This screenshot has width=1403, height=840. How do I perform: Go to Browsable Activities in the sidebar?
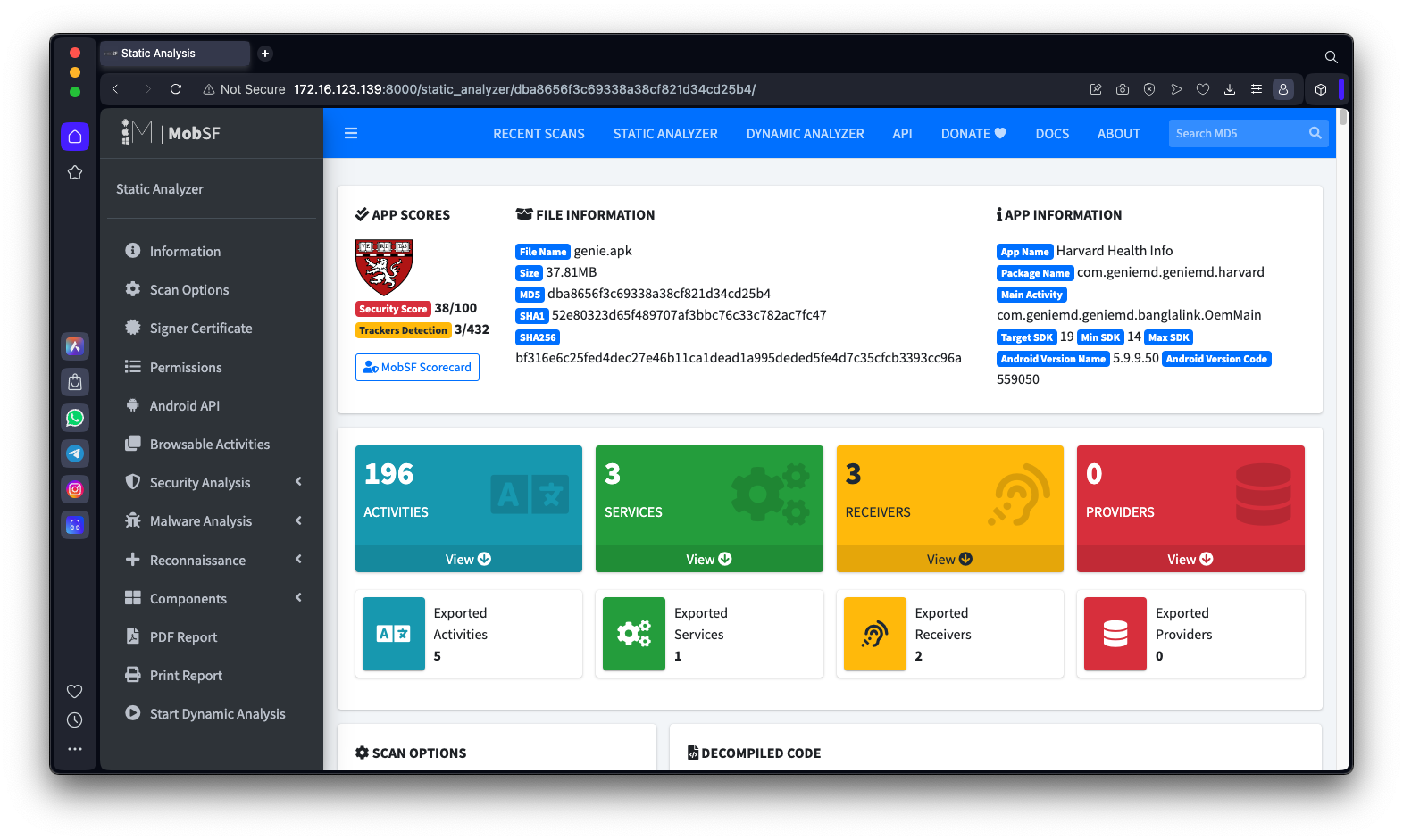click(x=212, y=445)
